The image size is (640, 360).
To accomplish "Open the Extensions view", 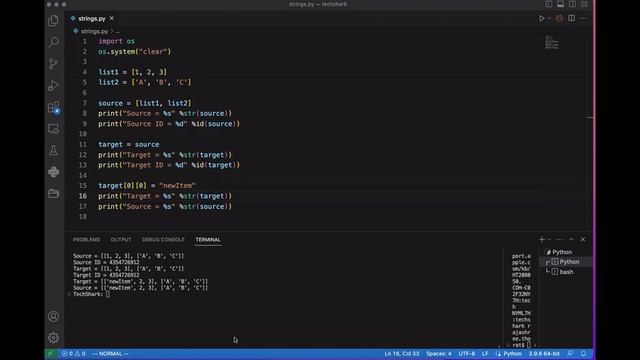I will 53,107.
